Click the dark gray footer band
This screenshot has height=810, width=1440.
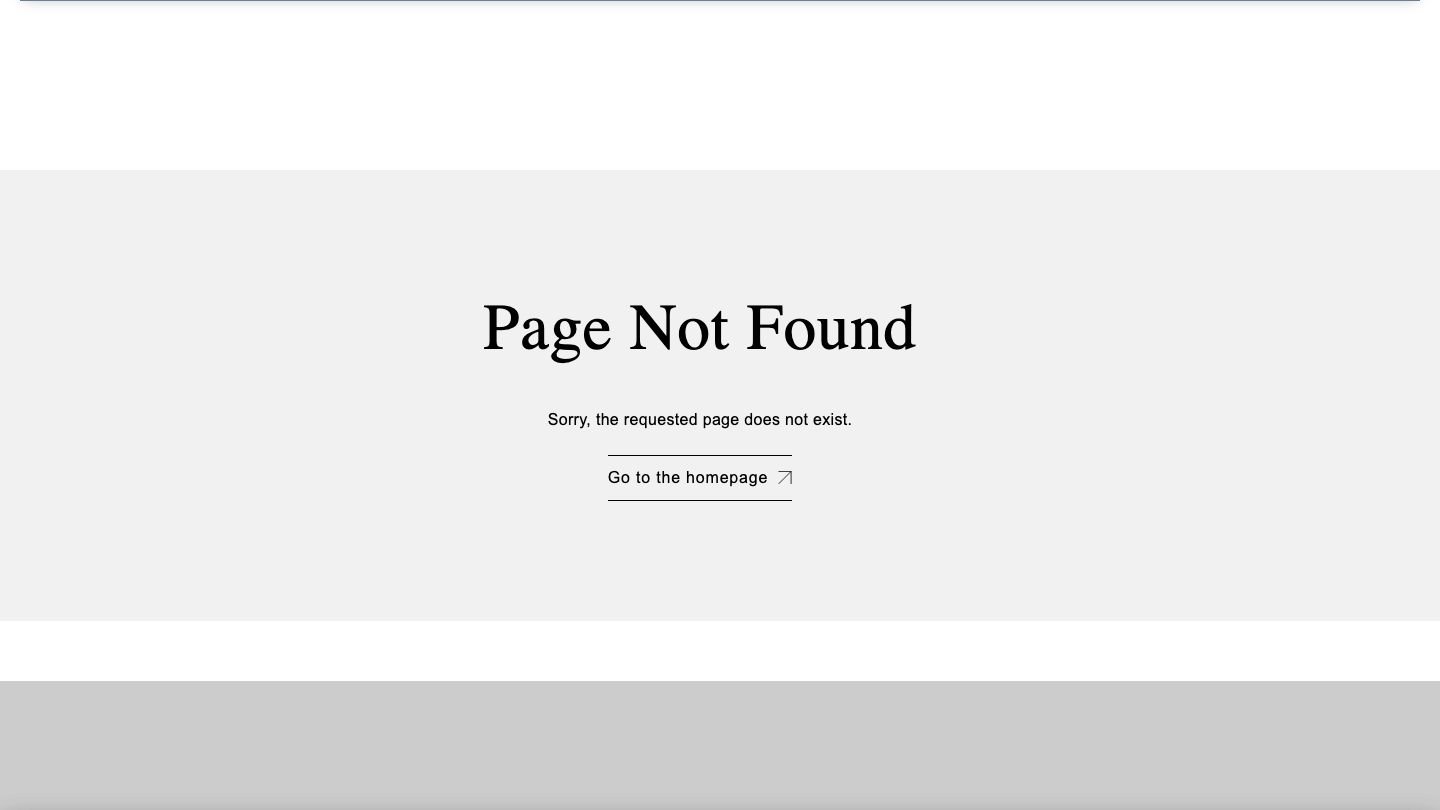tap(720, 745)
